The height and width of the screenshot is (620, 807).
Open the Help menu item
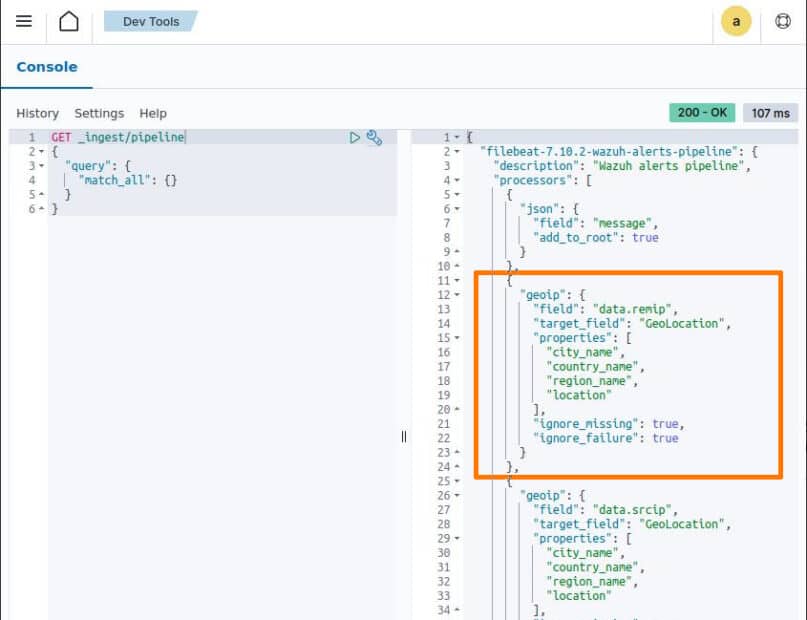(x=153, y=113)
